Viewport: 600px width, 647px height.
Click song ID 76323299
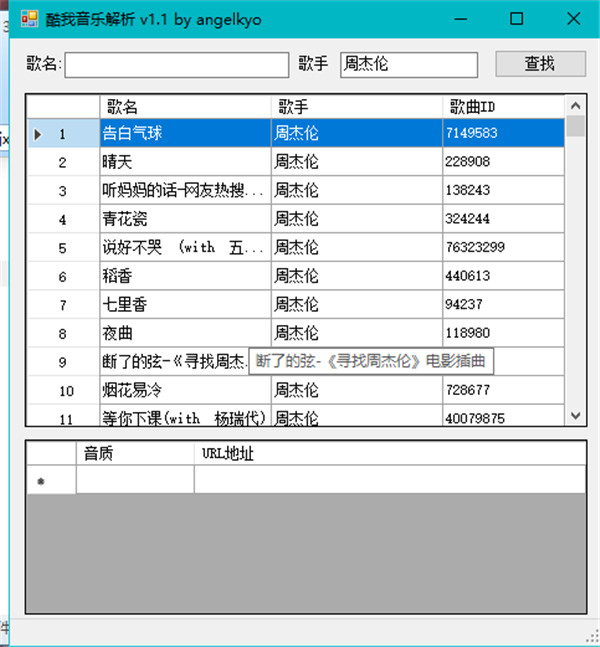click(x=503, y=247)
